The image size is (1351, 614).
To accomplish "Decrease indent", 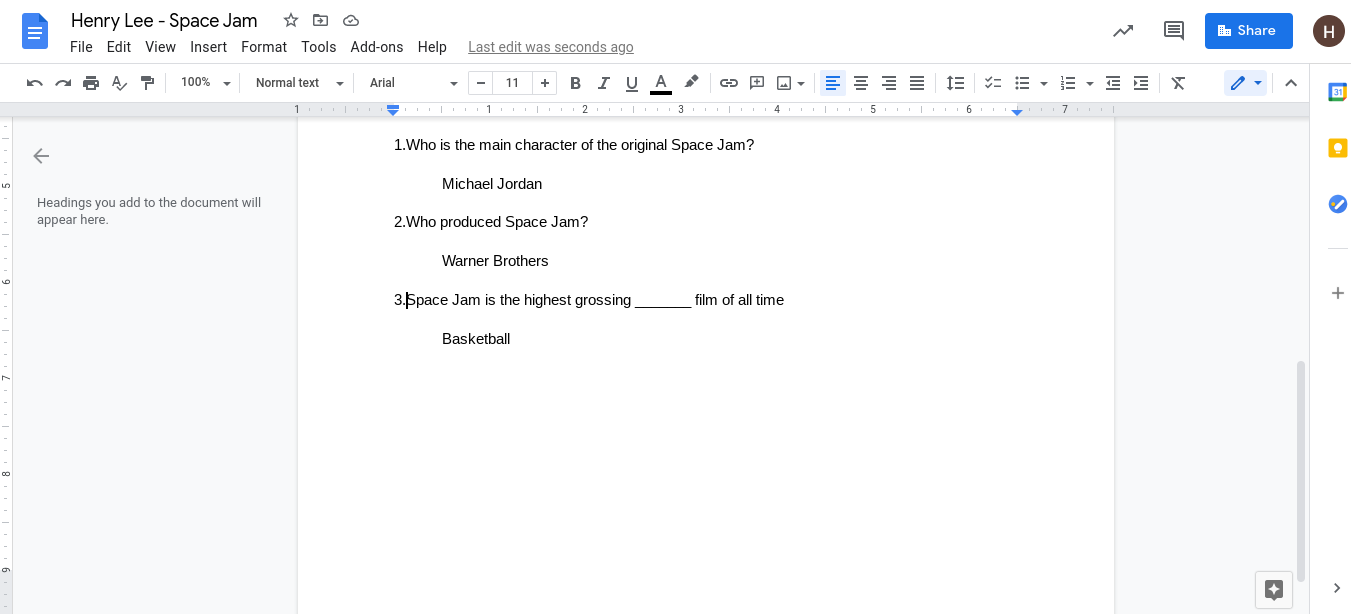I will tap(1113, 83).
